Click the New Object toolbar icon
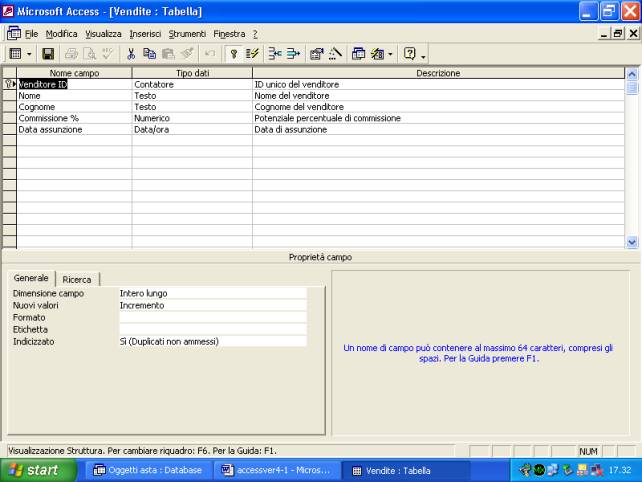The image size is (642, 482). coord(378,54)
